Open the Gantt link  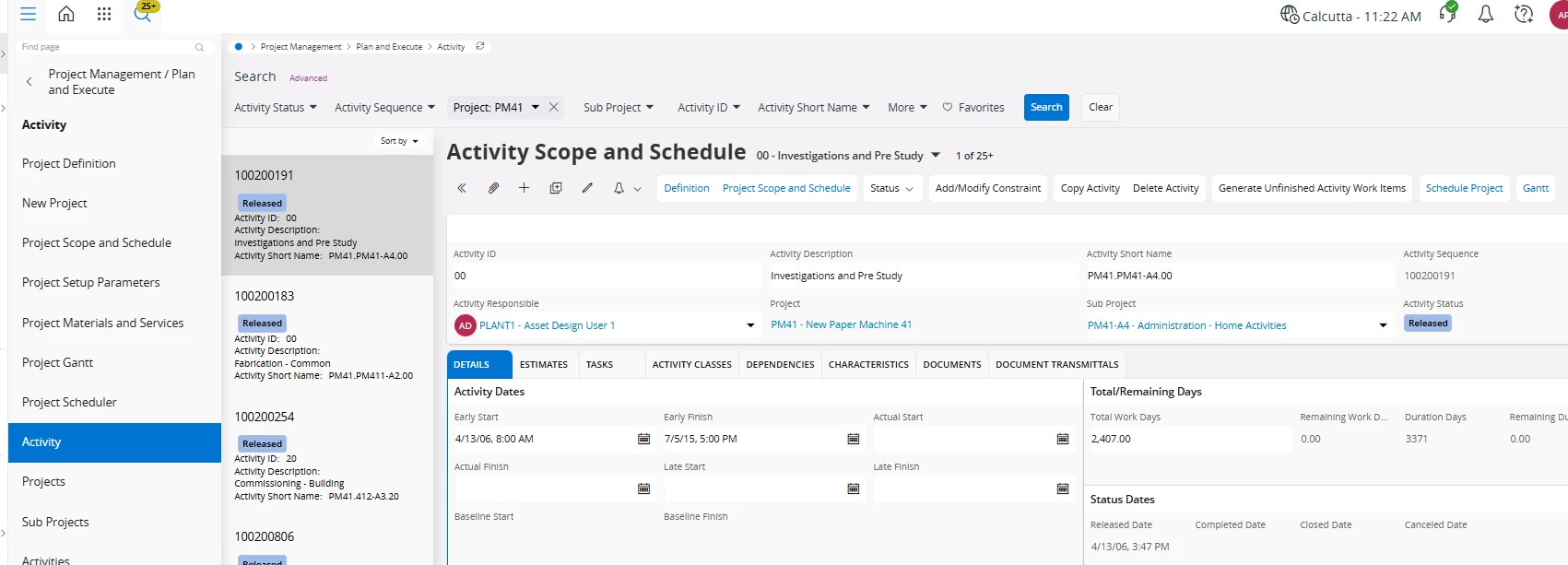[x=1536, y=188]
